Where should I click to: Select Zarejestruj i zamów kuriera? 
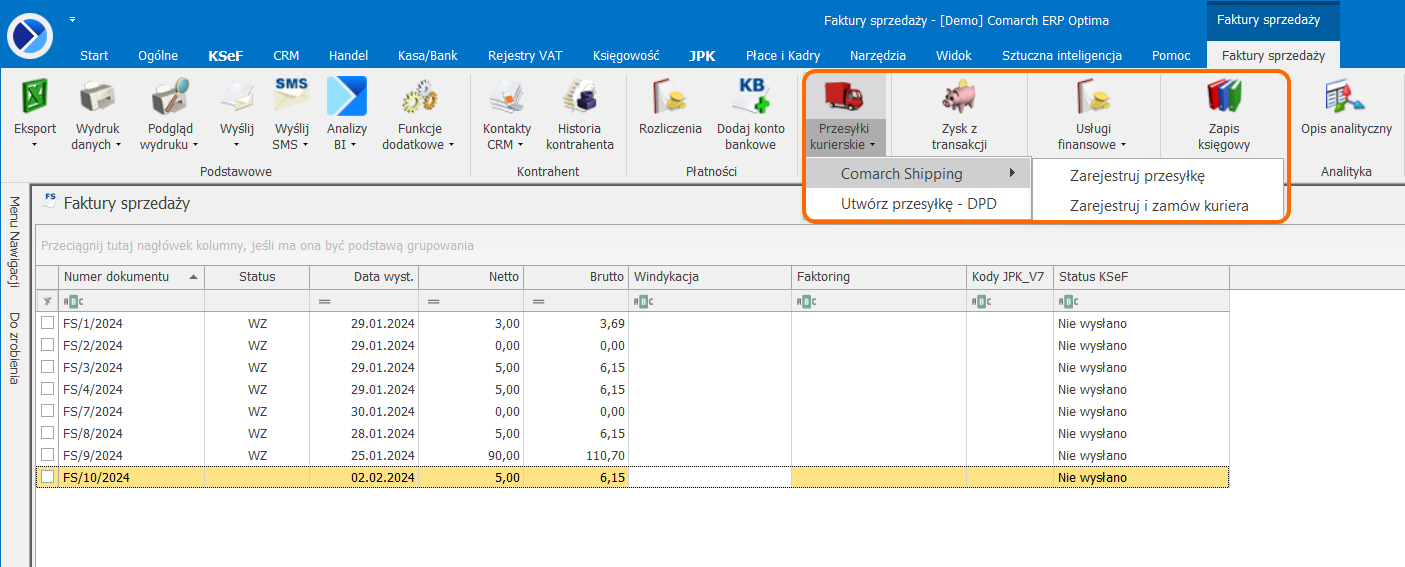click(x=1157, y=207)
